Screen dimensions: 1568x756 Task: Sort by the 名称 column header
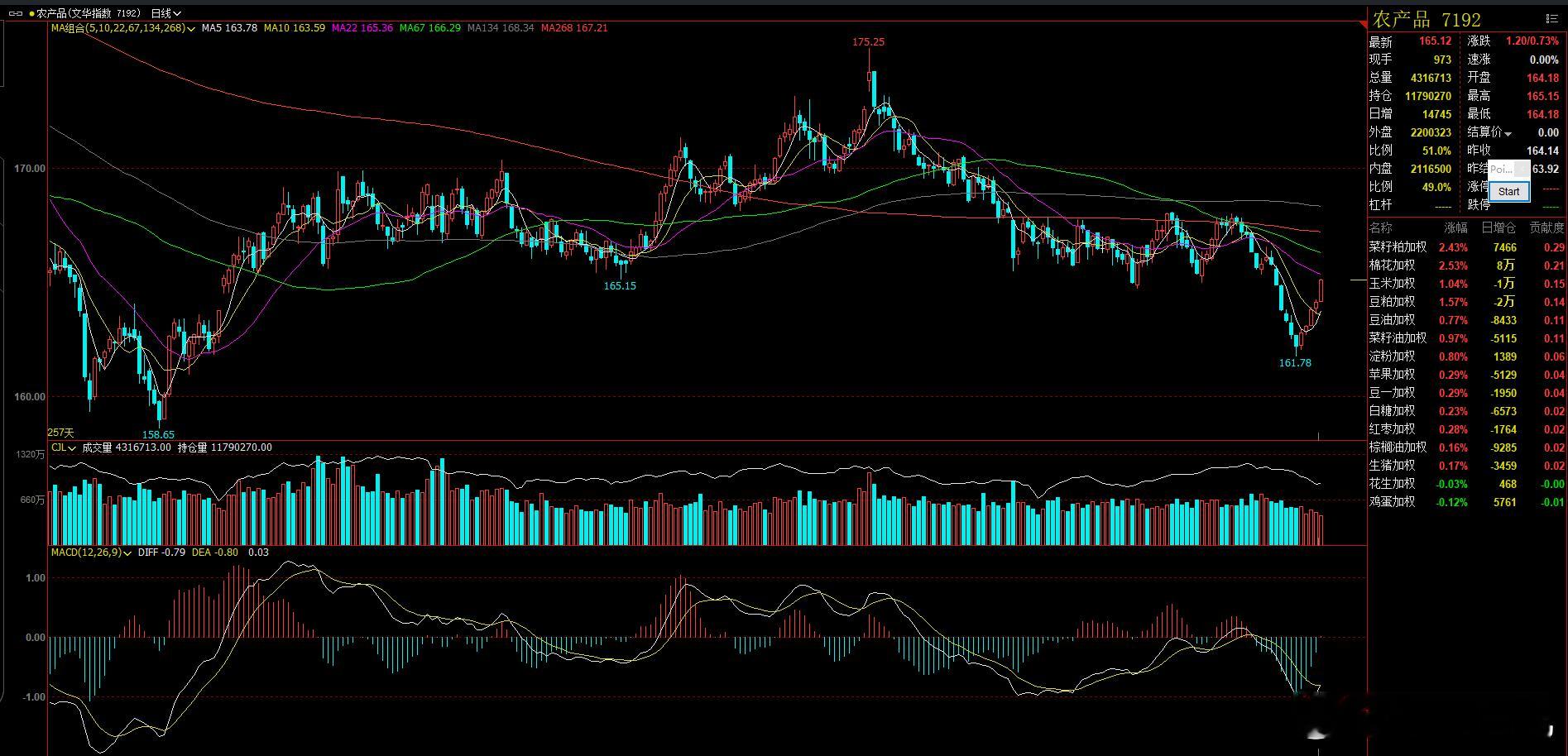point(1381,227)
